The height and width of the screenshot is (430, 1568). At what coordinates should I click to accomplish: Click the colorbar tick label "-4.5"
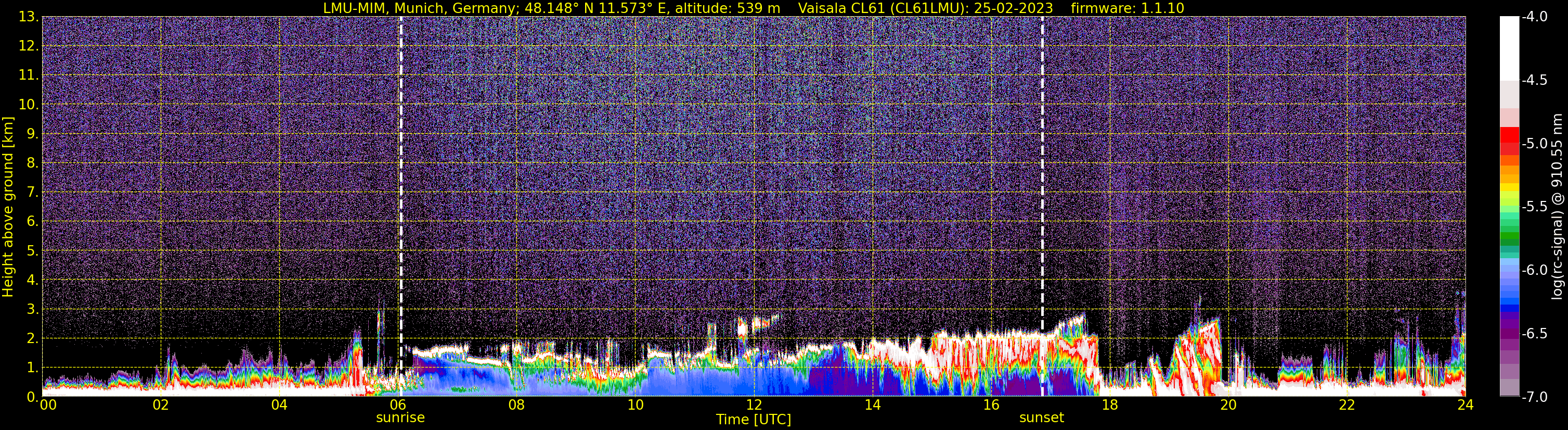coord(1534,80)
